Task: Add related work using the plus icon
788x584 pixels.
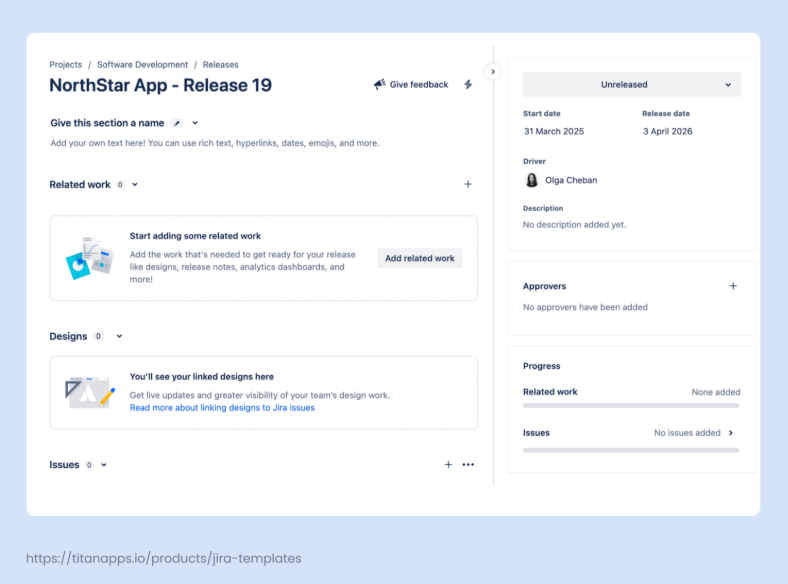Action: [468, 184]
